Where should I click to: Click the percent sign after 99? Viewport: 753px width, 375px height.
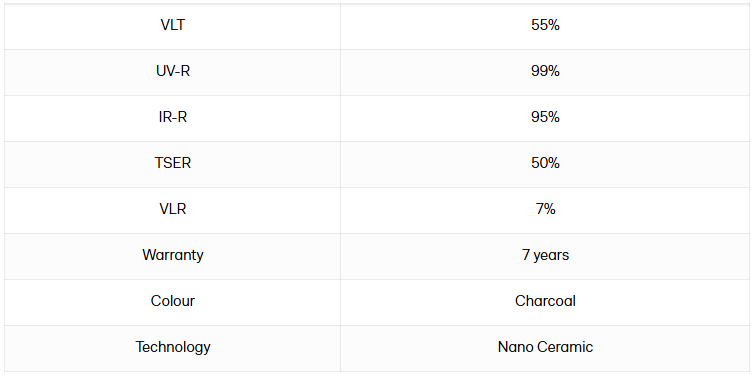tap(554, 71)
